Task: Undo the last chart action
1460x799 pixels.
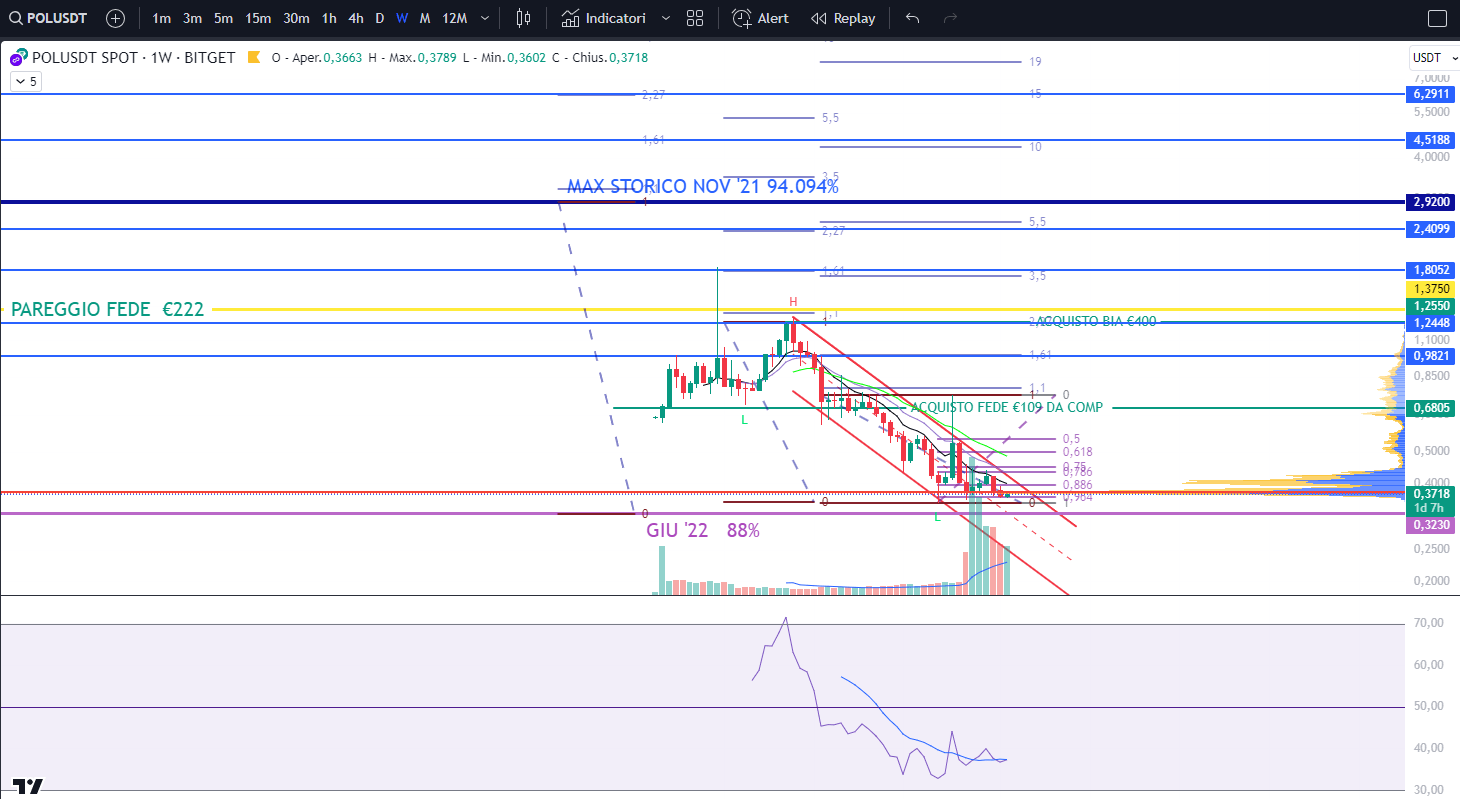Action: [912, 18]
